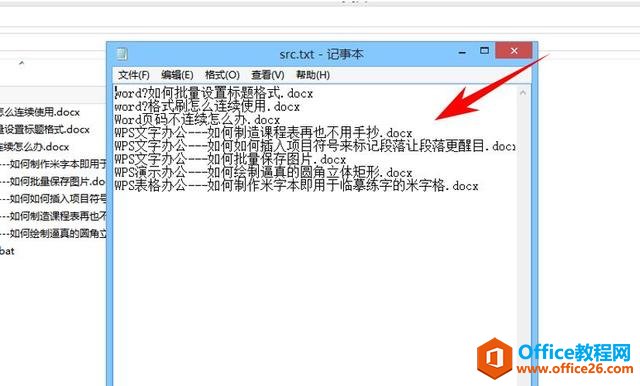Select Explorer file 如何批量保存图片
Image resolution: width=640 pixels, height=386 pixels.
53,181
